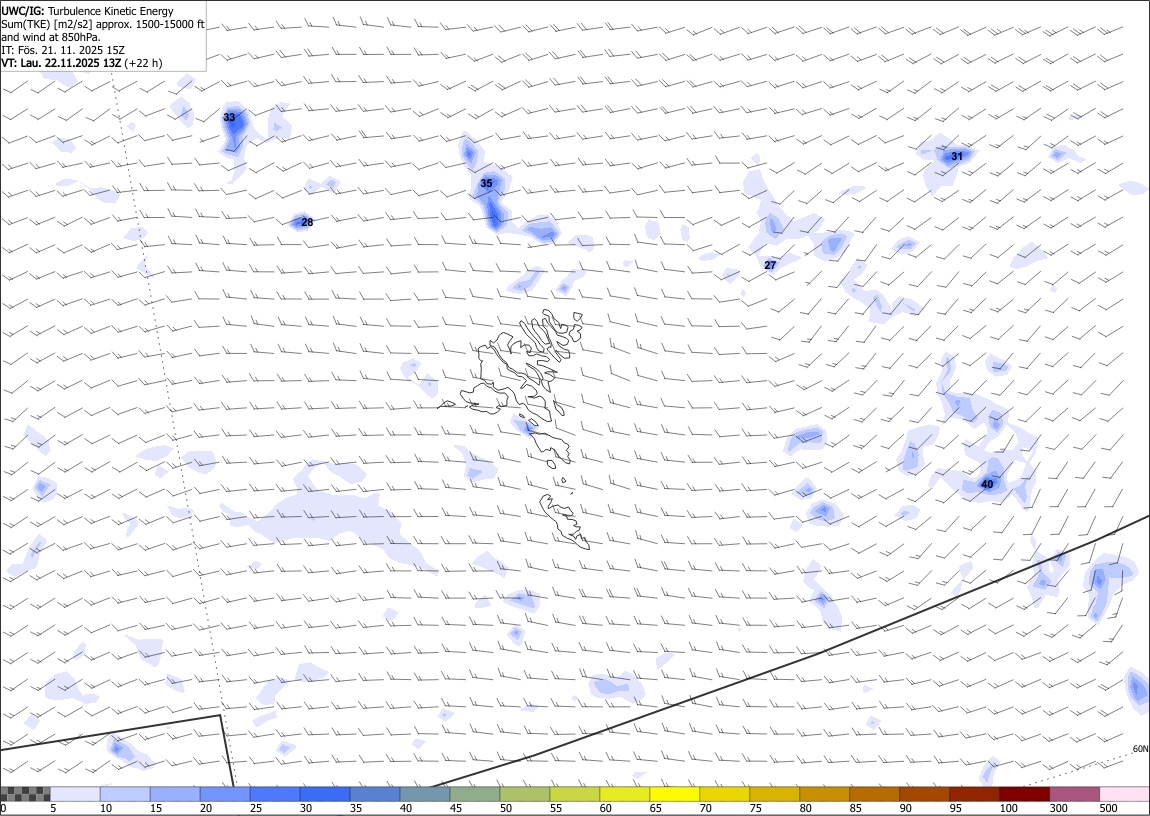
Task: Select the 'Sum(TKE) [m2/s2] approx. 1500-15000 ft' line
Action: click(x=103, y=24)
